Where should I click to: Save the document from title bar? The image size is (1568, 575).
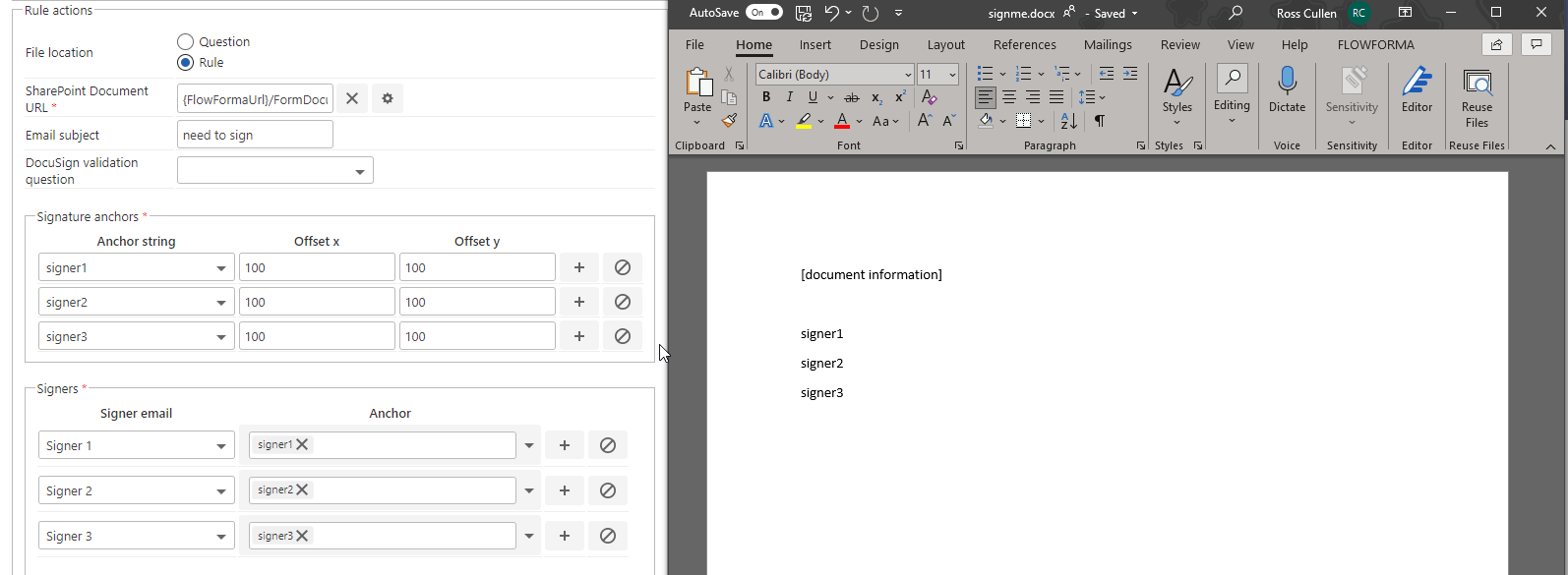pos(804,13)
